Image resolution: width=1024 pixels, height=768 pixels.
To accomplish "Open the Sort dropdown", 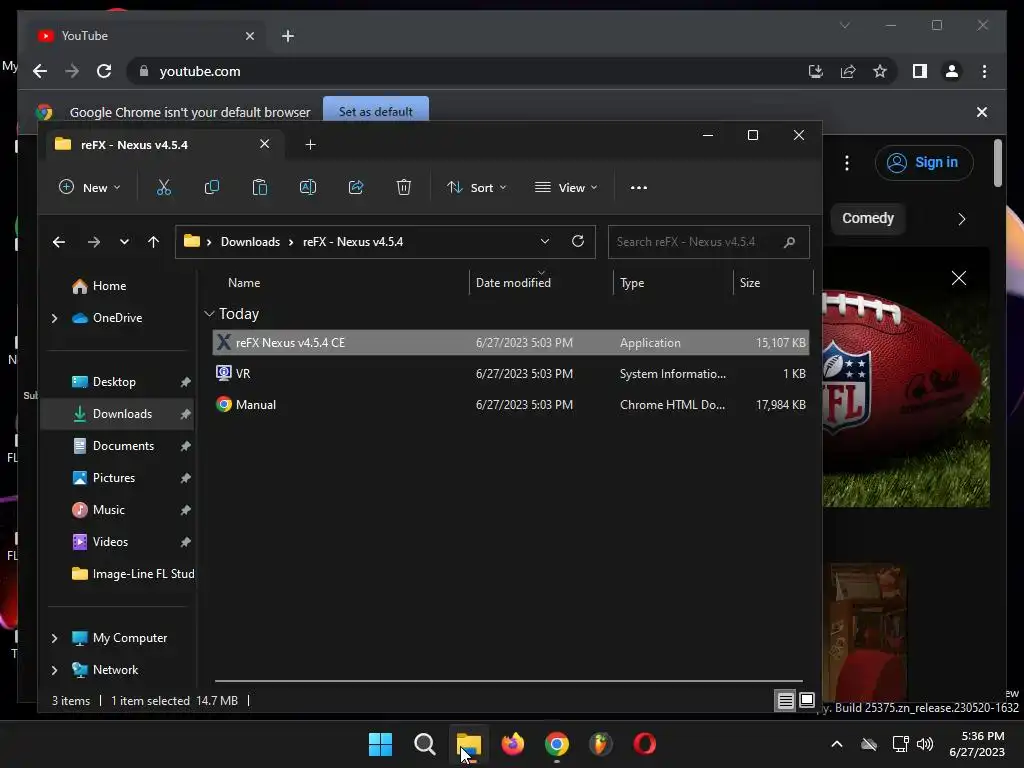I will [x=477, y=187].
